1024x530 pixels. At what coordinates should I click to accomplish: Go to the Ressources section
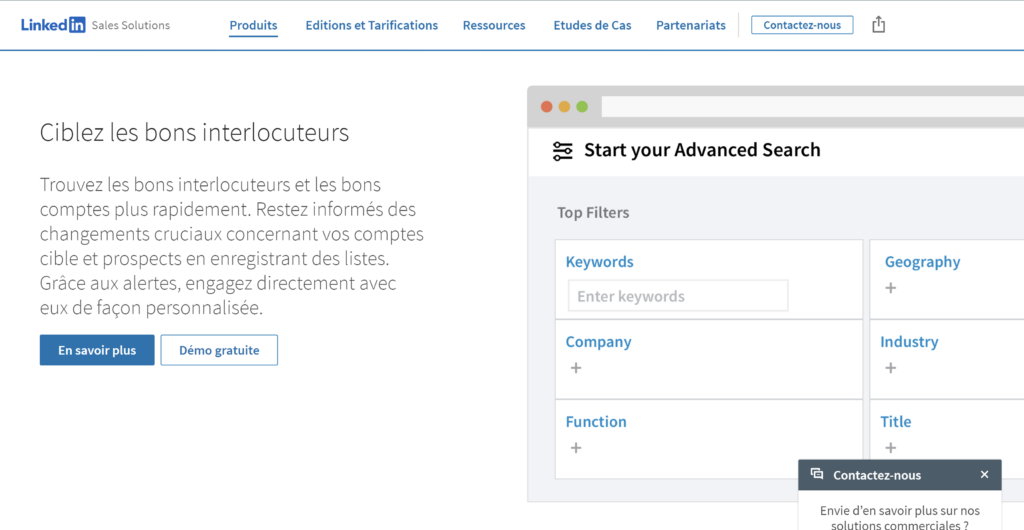point(494,25)
